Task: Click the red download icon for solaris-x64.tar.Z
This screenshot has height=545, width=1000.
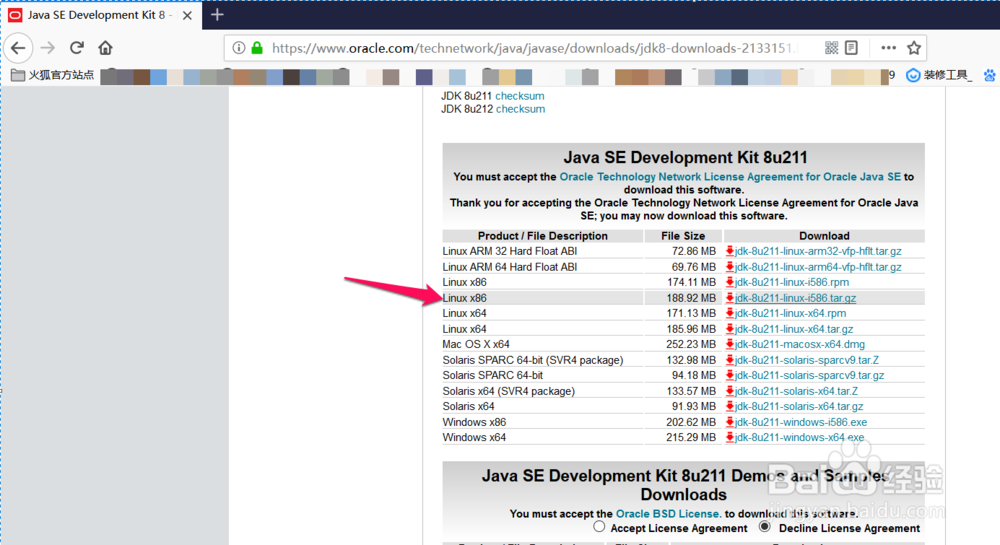Action: pyautogui.click(x=730, y=391)
